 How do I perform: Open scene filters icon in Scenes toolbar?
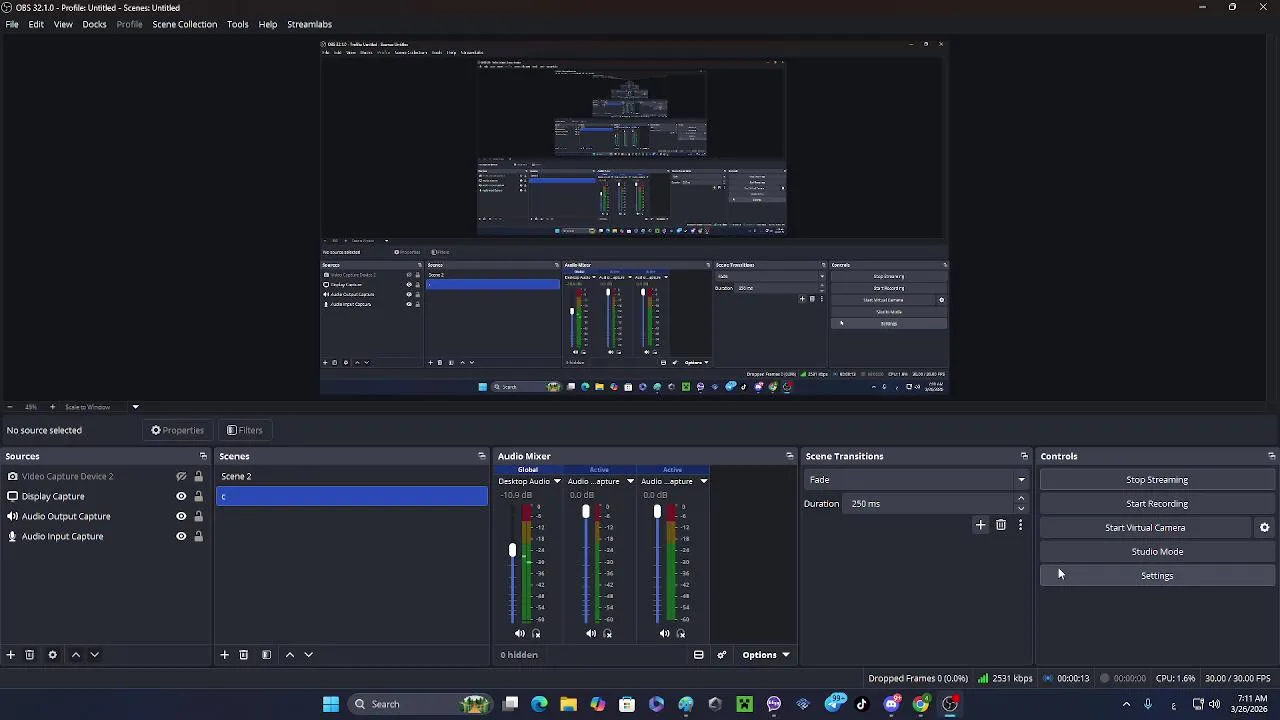pos(266,655)
